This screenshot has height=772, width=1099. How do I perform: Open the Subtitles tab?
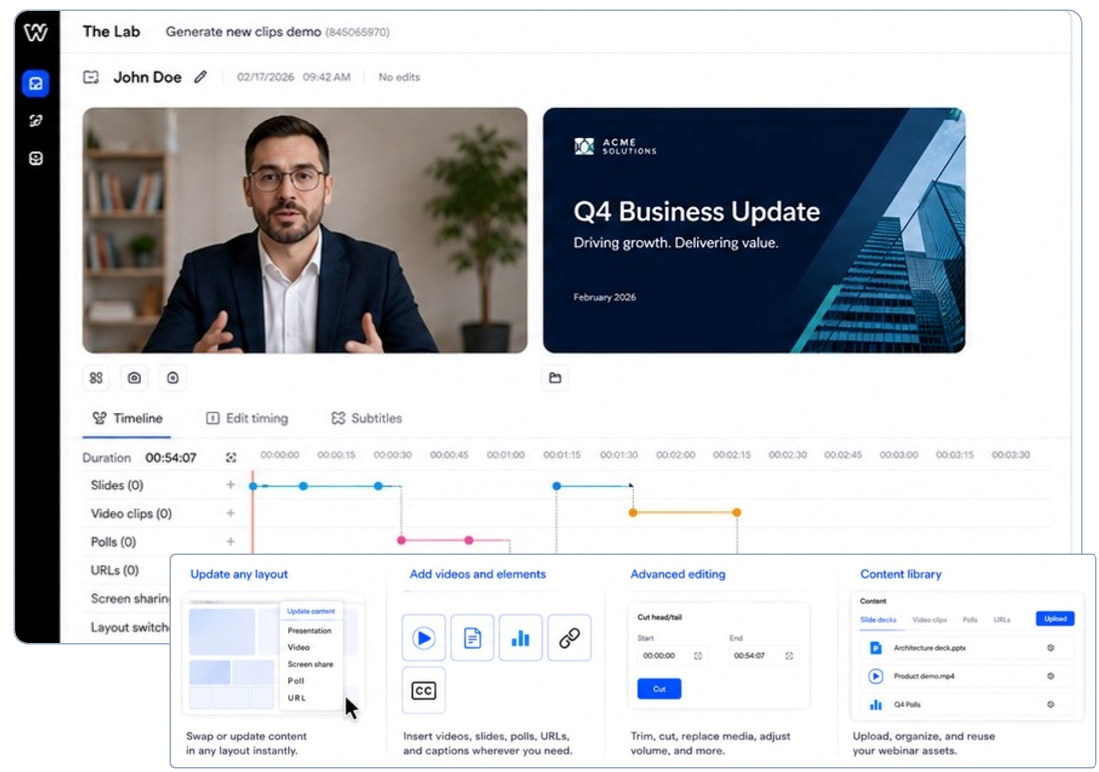pyautogui.click(x=367, y=419)
